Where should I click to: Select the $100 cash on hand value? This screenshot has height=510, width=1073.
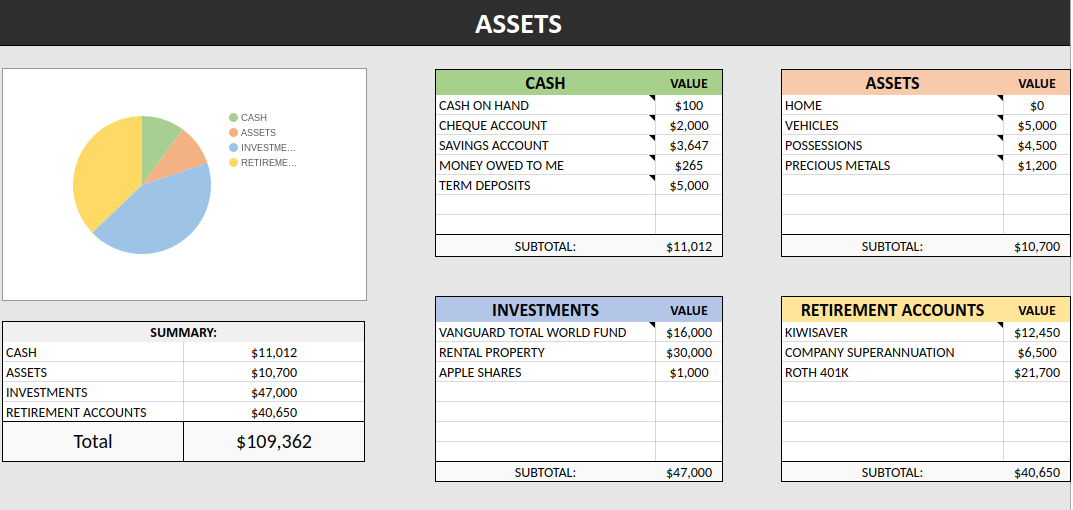tap(689, 105)
